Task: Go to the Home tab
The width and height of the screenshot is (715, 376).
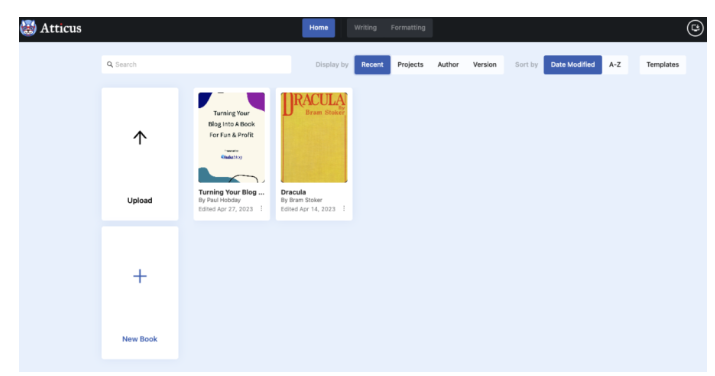Action: click(318, 28)
